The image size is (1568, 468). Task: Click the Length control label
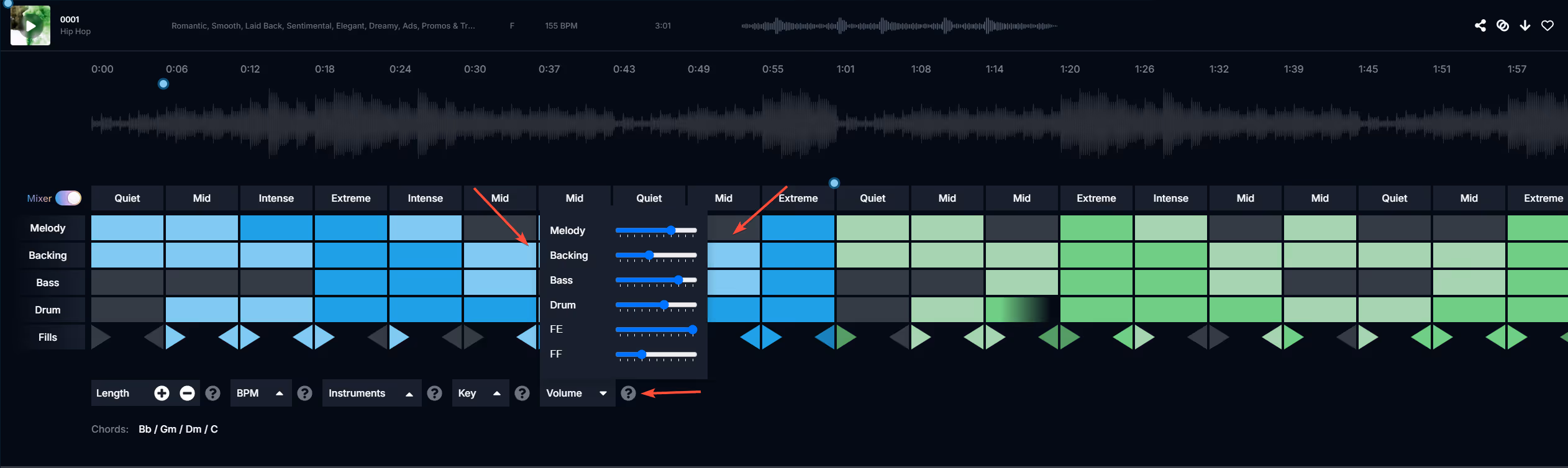(x=112, y=393)
